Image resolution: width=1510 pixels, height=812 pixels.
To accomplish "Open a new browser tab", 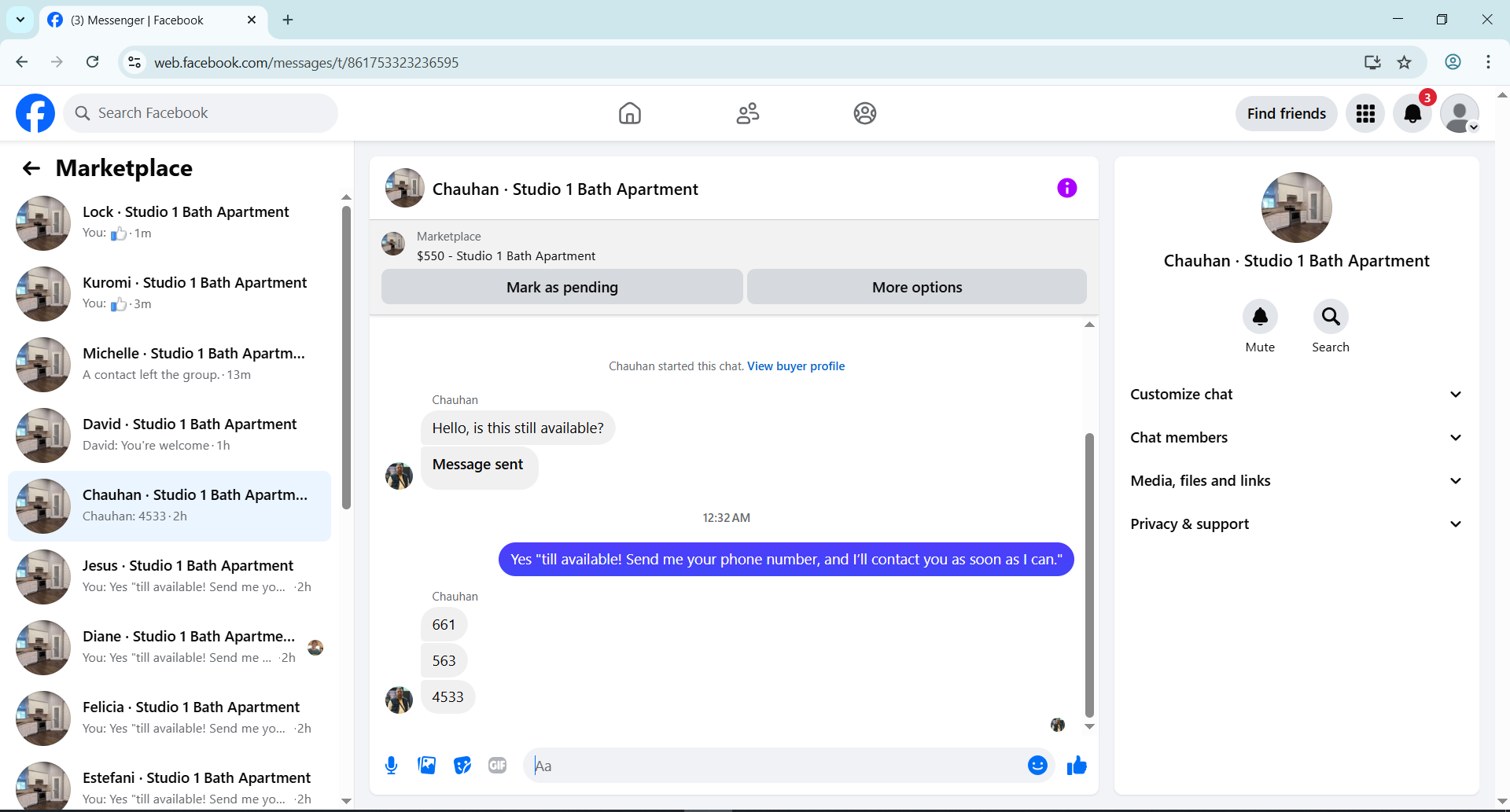I will tap(288, 20).
